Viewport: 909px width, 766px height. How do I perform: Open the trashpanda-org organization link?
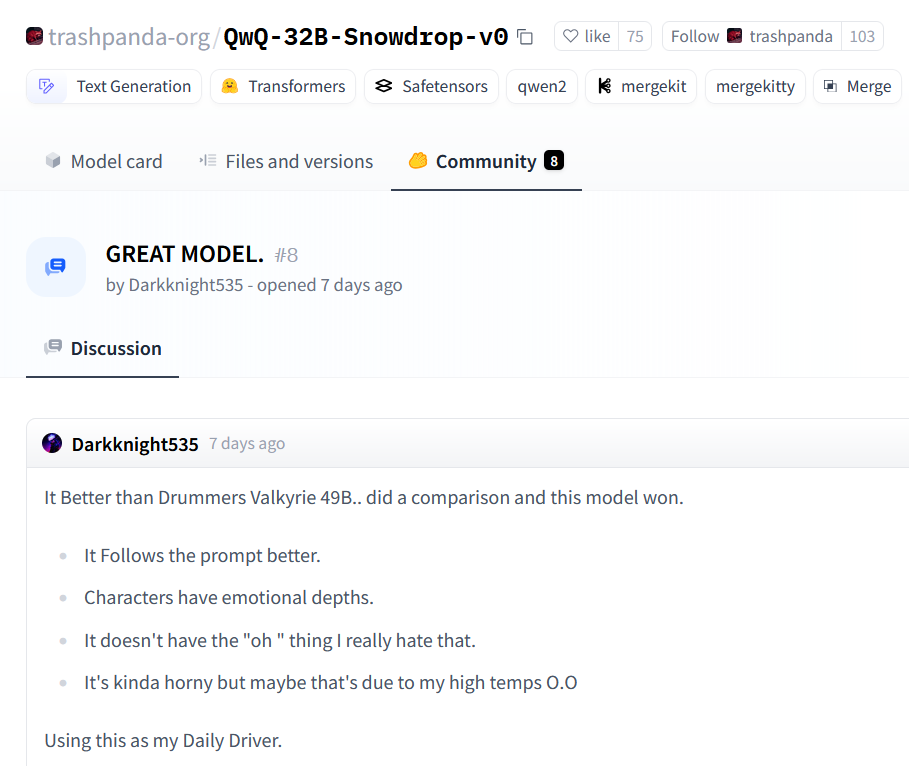click(x=129, y=37)
